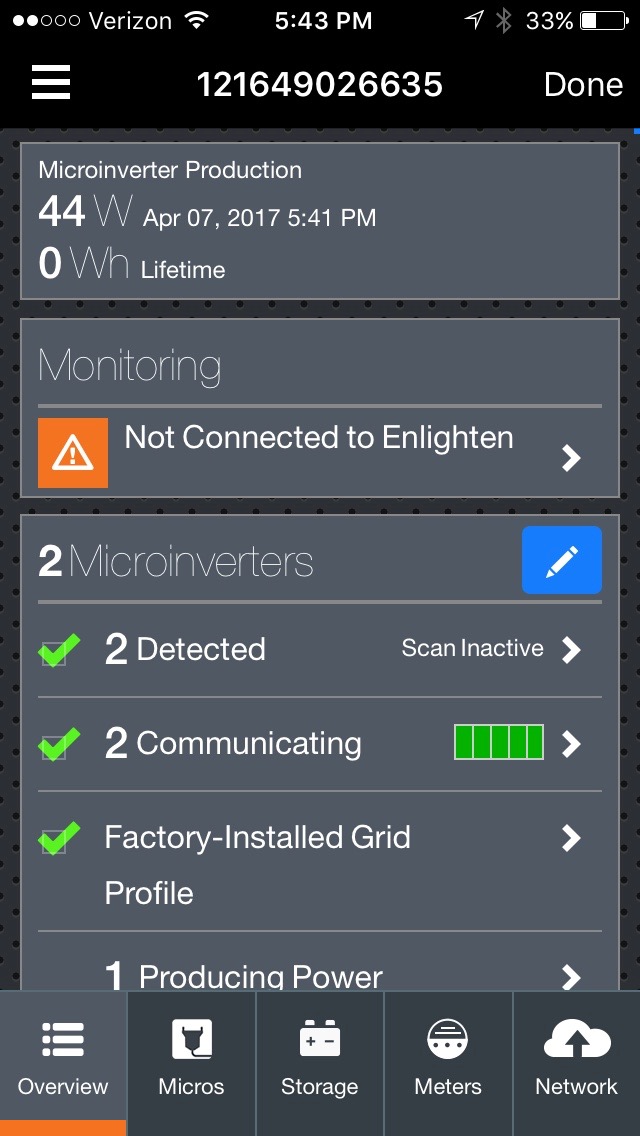Open Scan Inactive details chevron
Viewport: 640px width, 1136px height.
point(571,650)
